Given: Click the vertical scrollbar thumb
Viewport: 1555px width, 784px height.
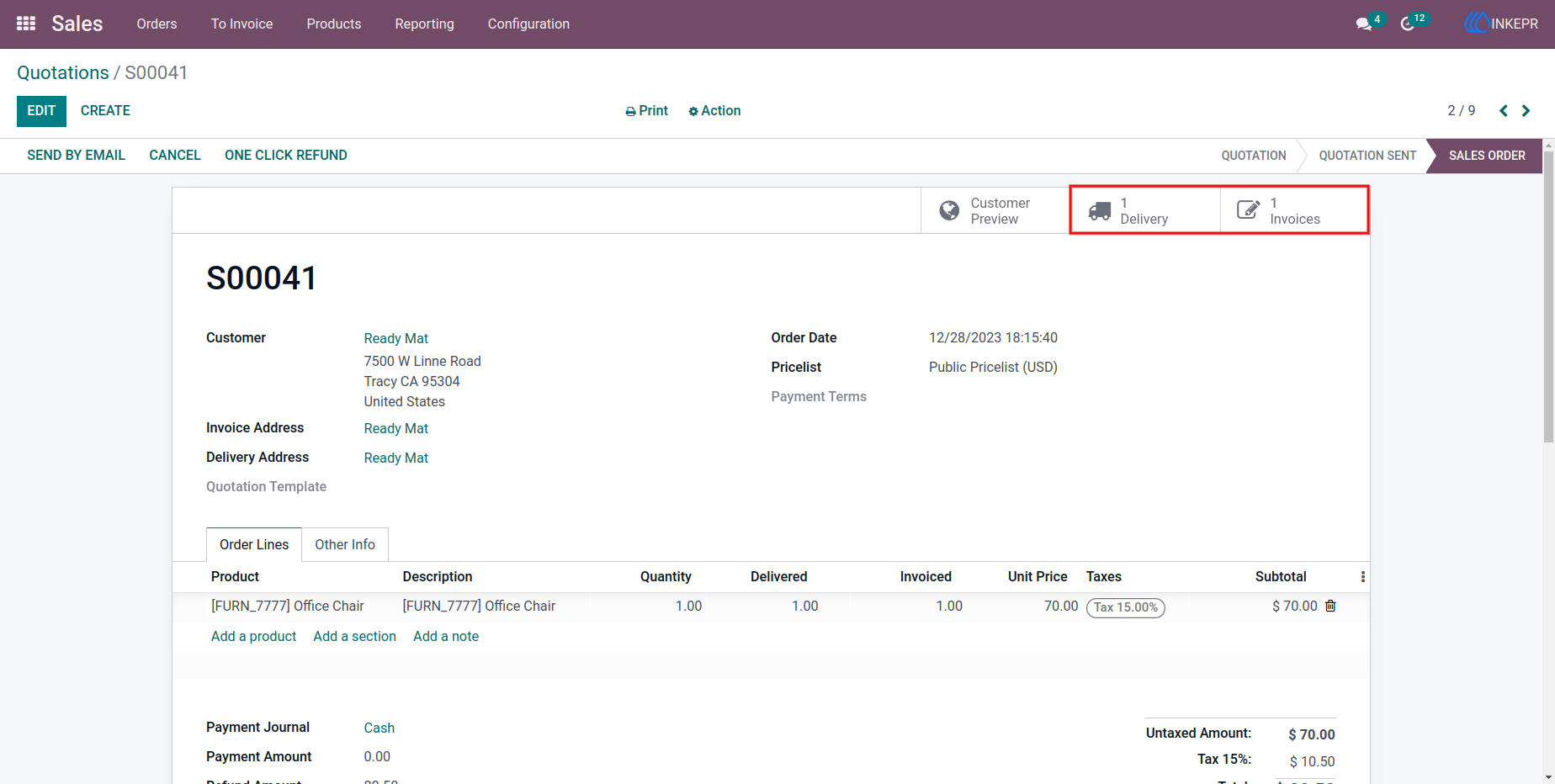Looking at the screenshot, I should click(1548, 298).
